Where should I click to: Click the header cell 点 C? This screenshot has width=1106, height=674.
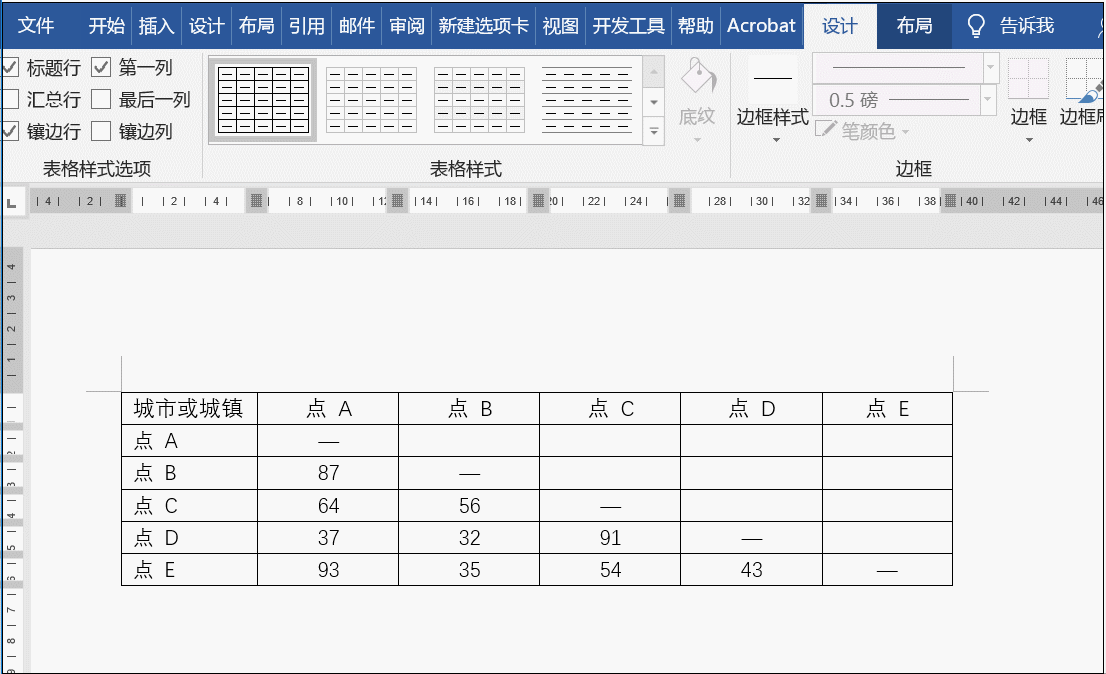(610, 408)
